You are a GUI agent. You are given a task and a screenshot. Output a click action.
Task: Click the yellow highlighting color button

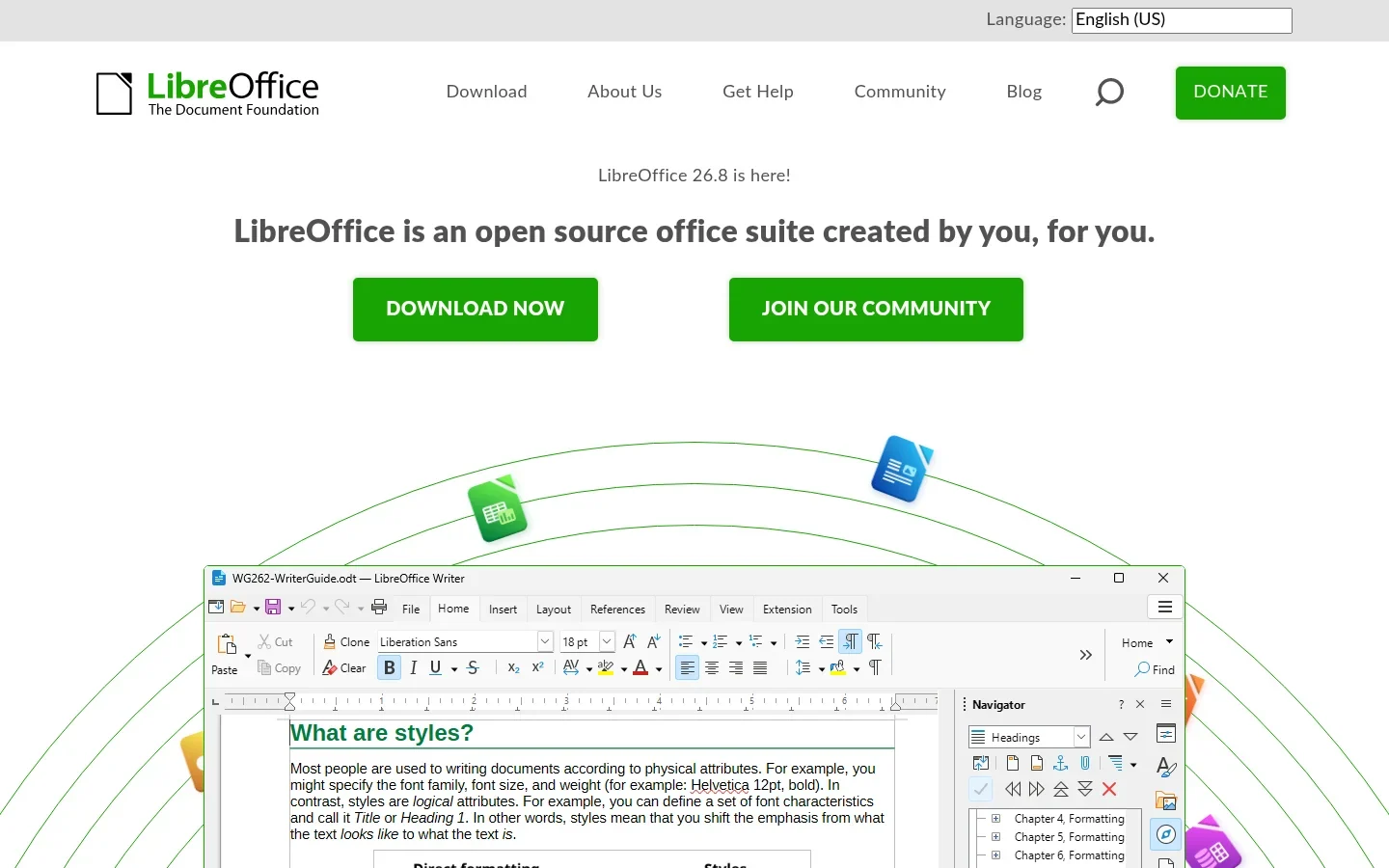[606, 667]
